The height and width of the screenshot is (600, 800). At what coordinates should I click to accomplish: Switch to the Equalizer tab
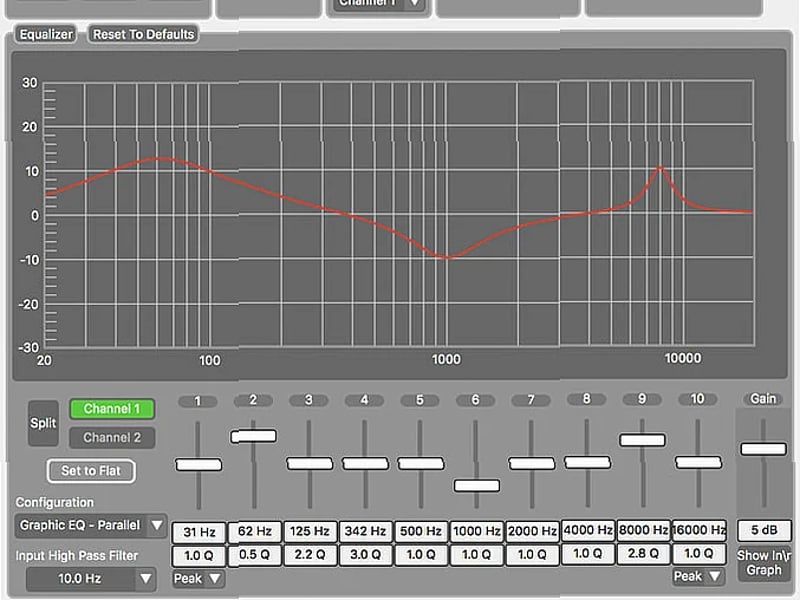47,33
